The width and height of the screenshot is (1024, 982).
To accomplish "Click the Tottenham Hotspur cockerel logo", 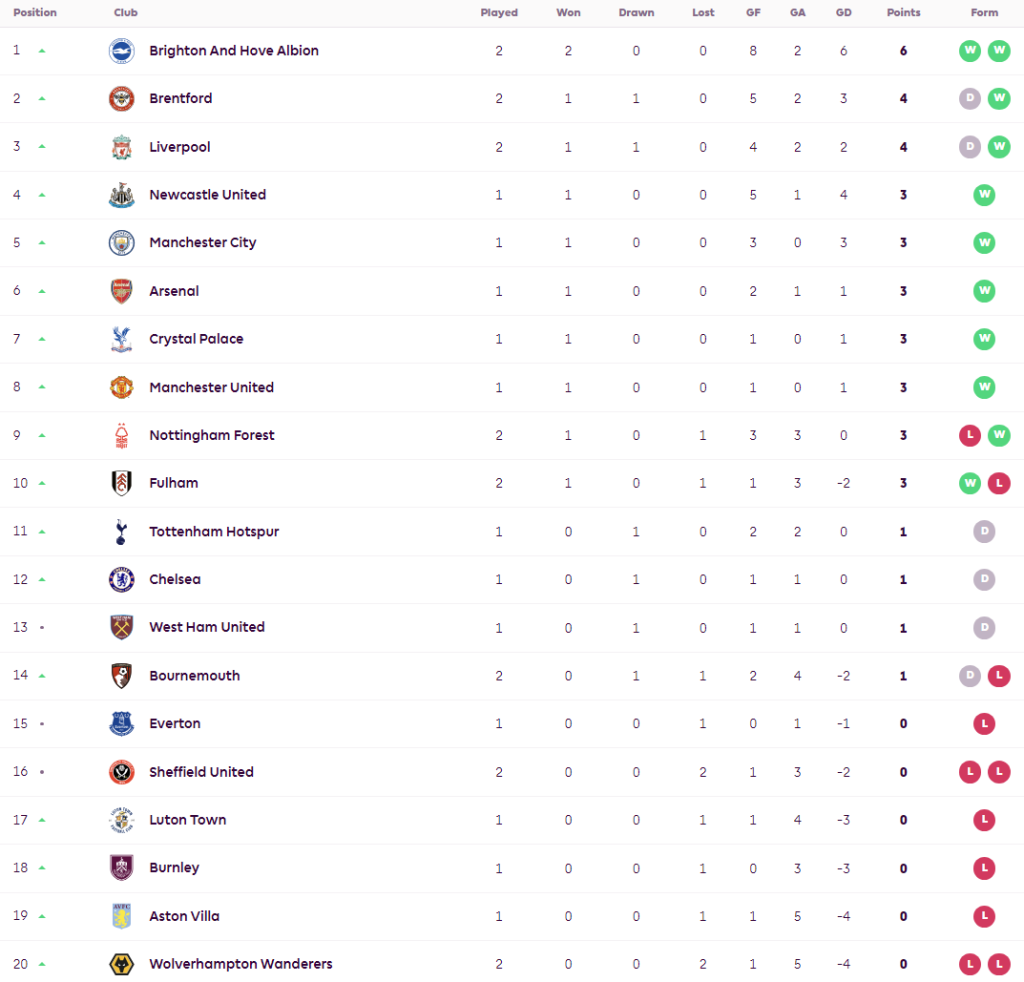I will pos(121,532).
